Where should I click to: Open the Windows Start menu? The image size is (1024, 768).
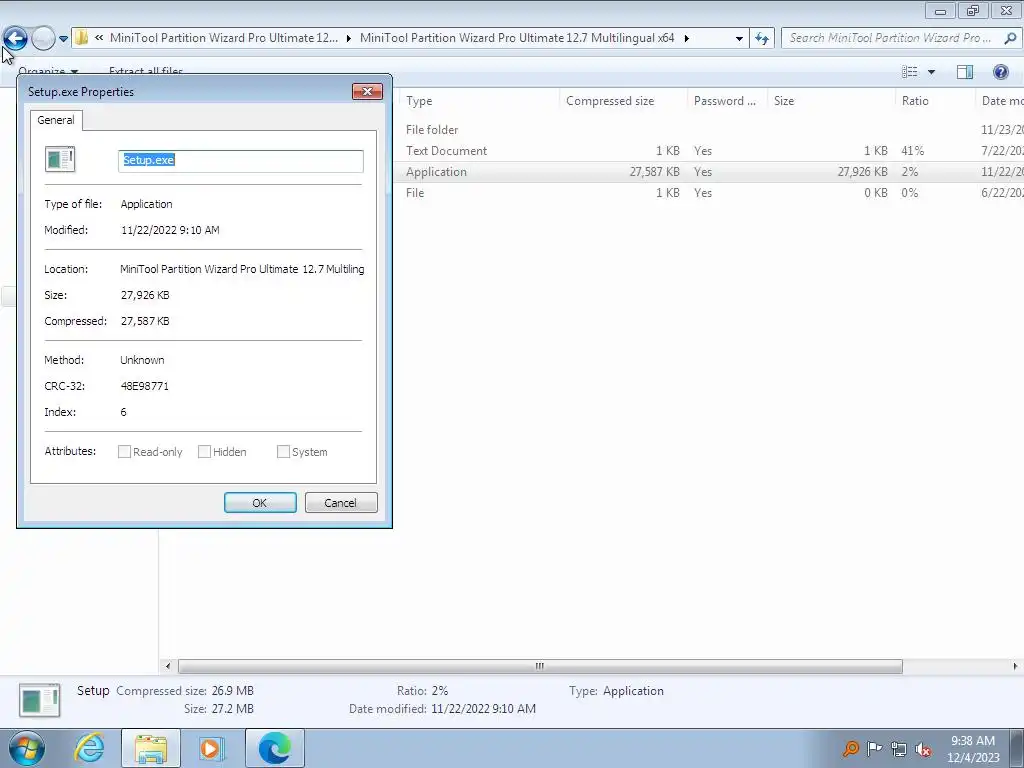tap(27, 748)
